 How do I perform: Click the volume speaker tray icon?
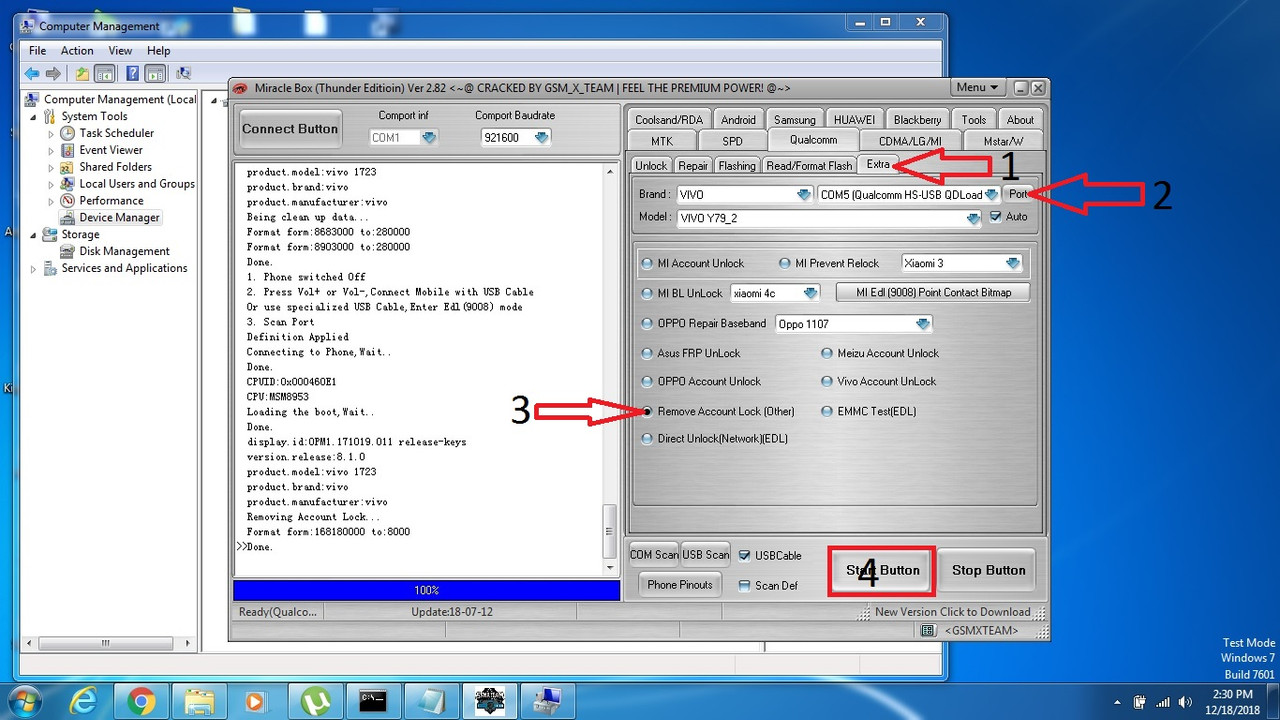click(1186, 702)
